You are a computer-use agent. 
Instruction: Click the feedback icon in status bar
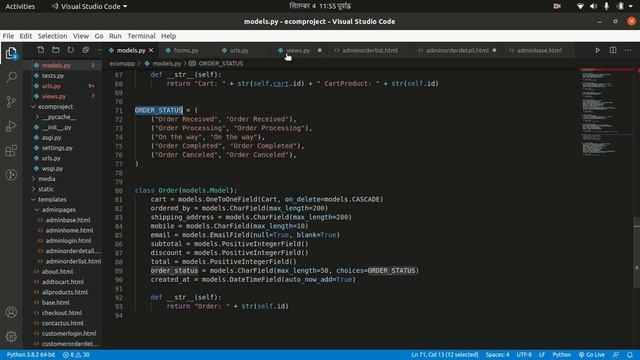(616, 355)
